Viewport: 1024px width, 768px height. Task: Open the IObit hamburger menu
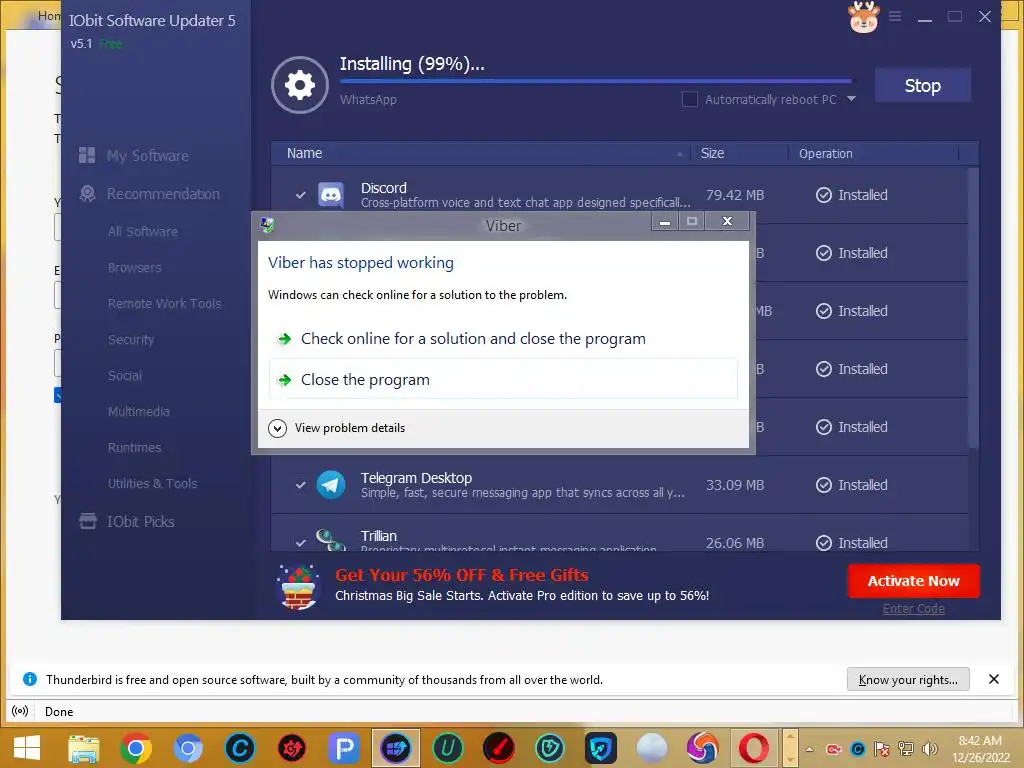(x=895, y=16)
